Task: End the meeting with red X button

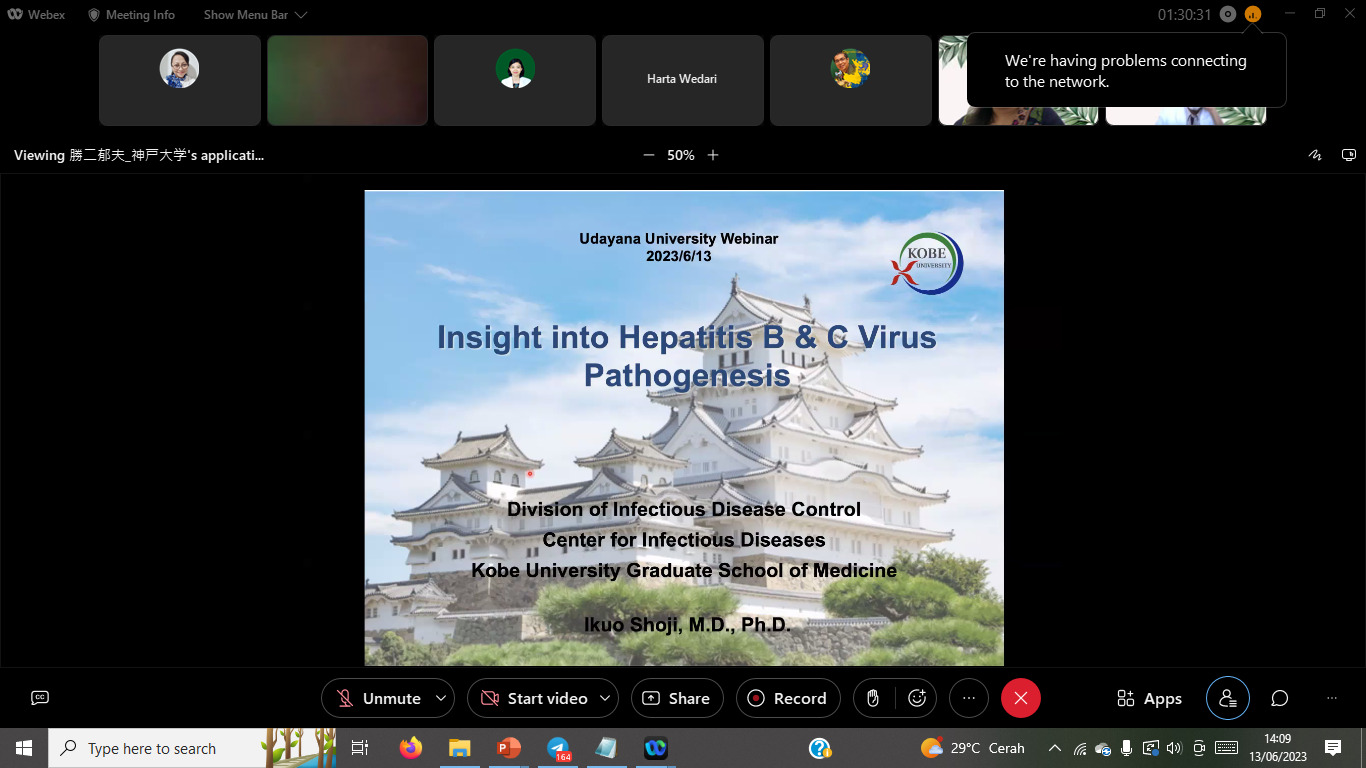Action: (1021, 698)
